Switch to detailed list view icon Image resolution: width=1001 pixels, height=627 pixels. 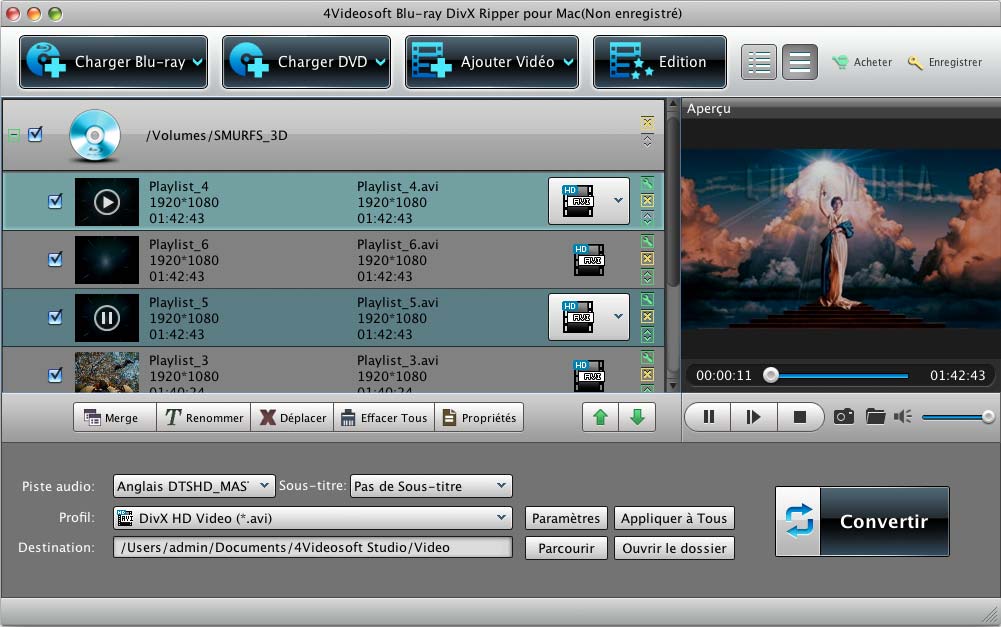(760, 62)
